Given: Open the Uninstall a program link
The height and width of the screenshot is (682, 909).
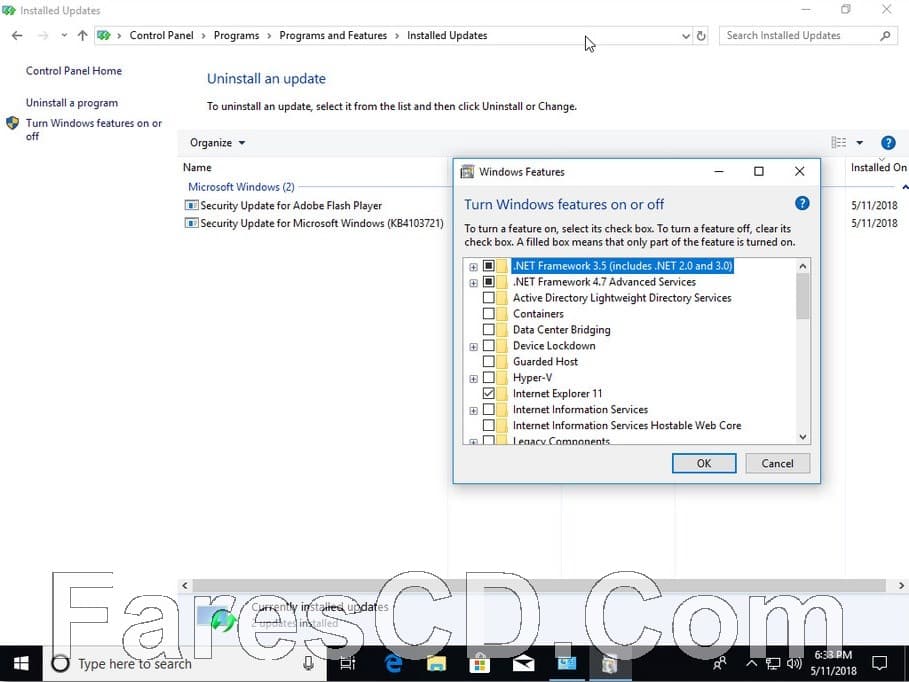Looking at the screenshot, I should tap(72, 103).
